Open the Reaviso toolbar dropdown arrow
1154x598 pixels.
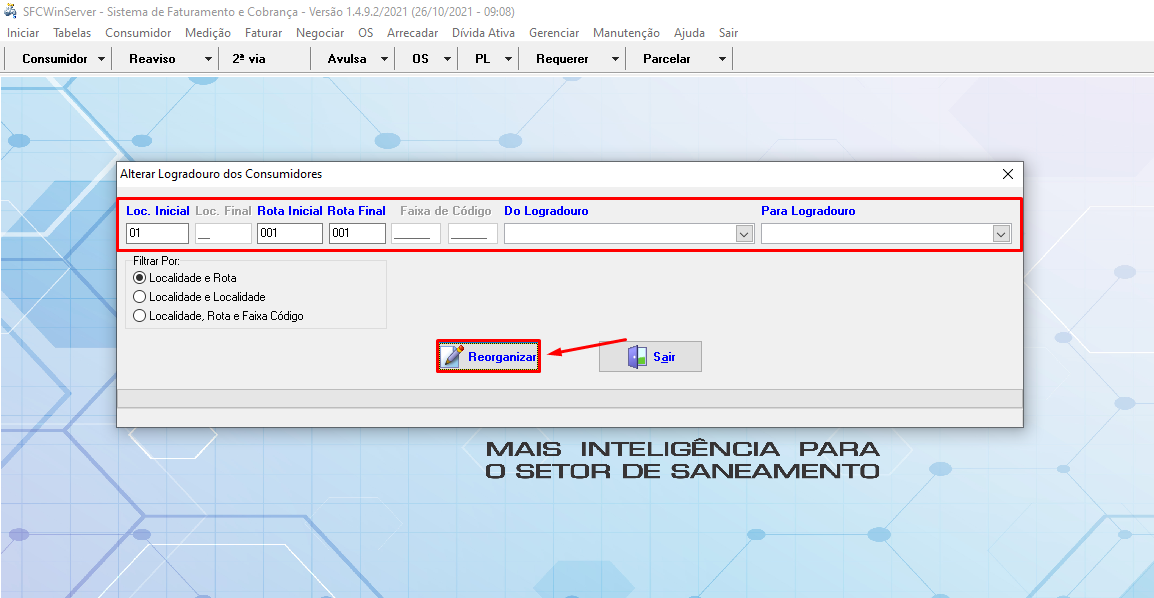pyautogui.click(x=208, y=59)
